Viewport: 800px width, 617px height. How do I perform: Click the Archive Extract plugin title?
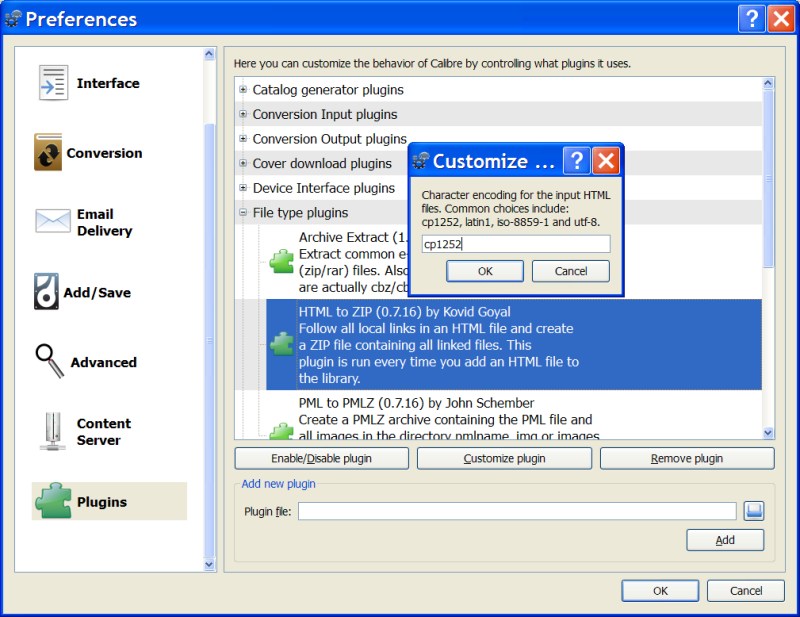[353, 237]
